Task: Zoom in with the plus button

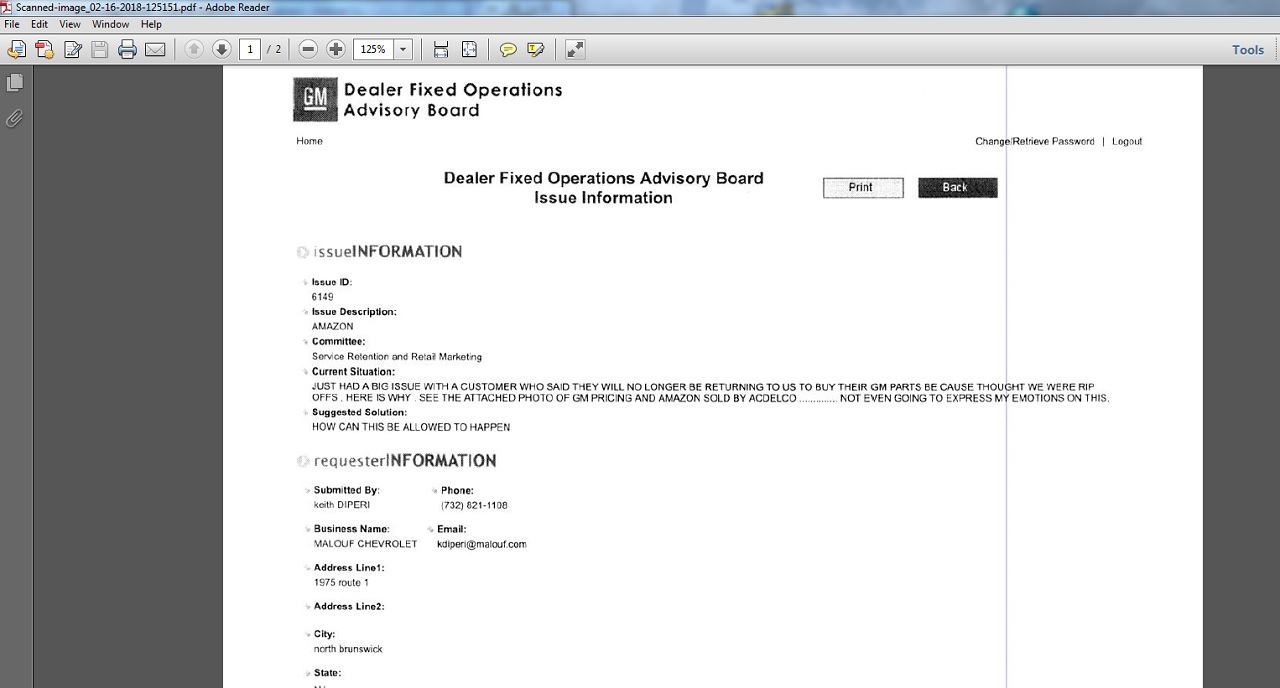Action: point(336,49)
